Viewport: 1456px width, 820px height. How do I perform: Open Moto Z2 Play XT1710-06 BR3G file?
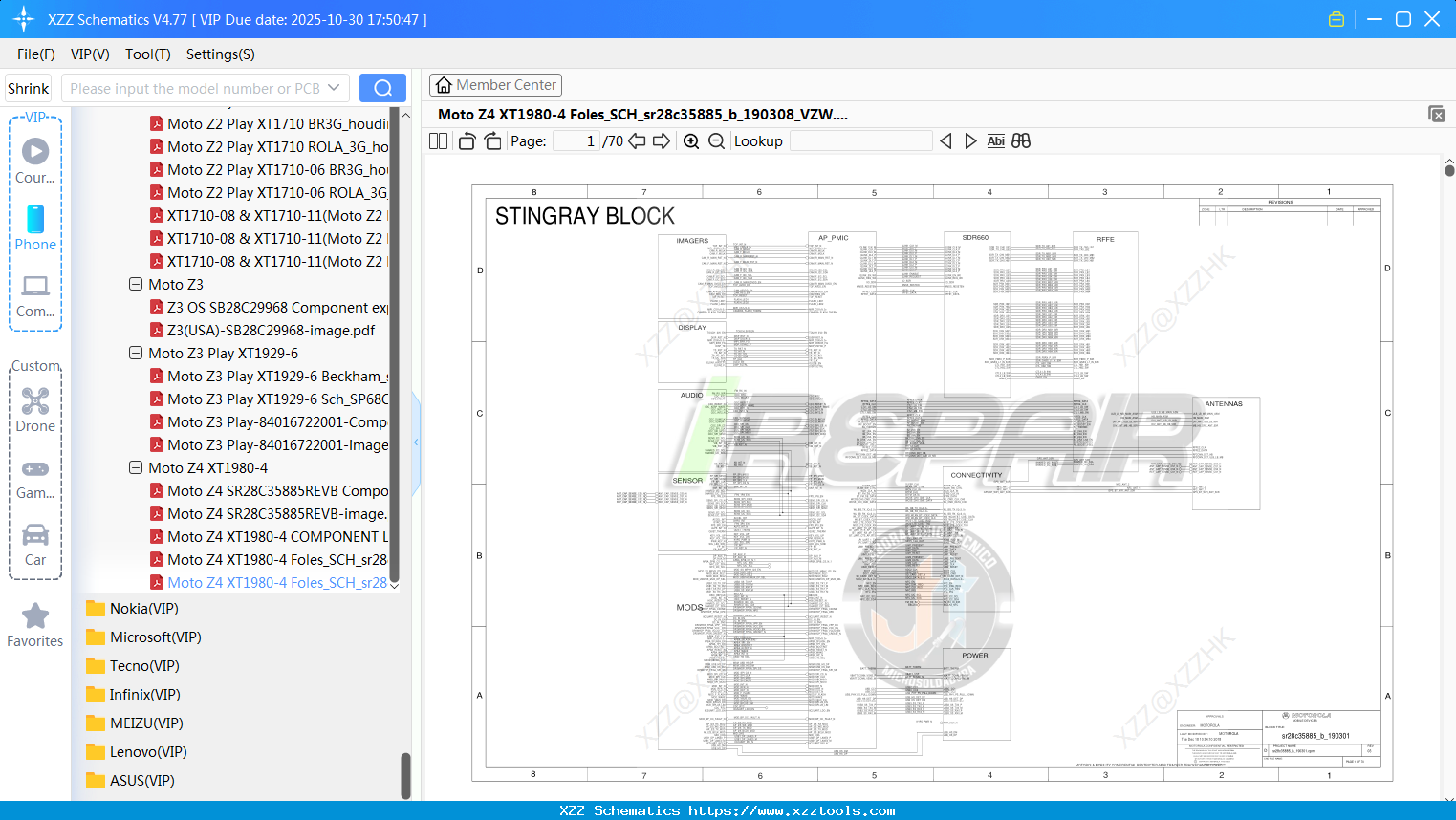269,170
